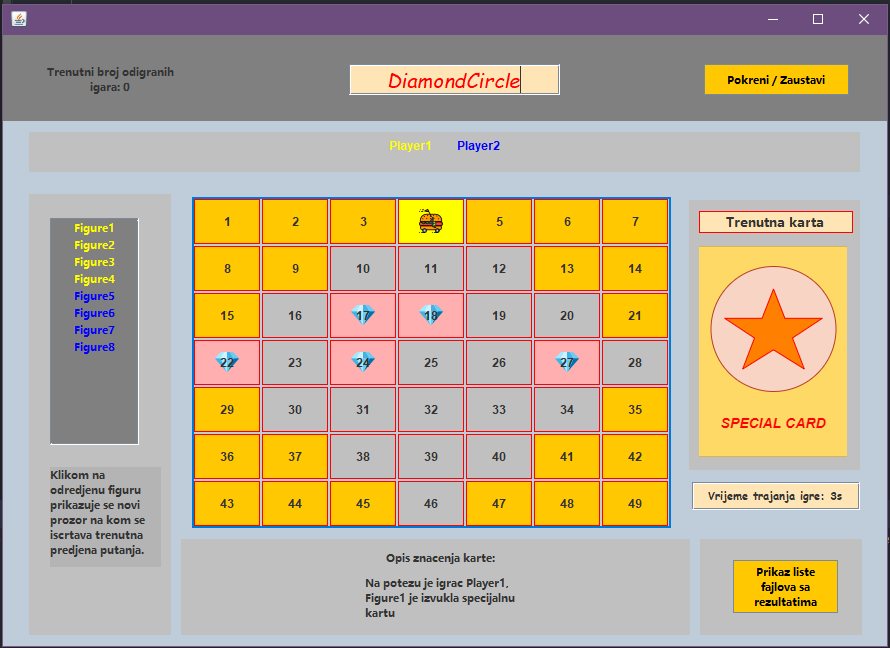
Task: Select Figure6 in the figure list
Action: click(94, 313)
